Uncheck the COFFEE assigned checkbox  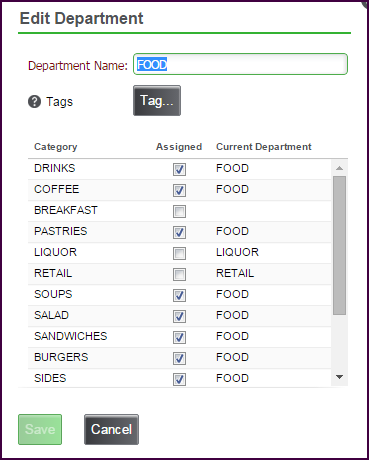click(x=179, y=190)
